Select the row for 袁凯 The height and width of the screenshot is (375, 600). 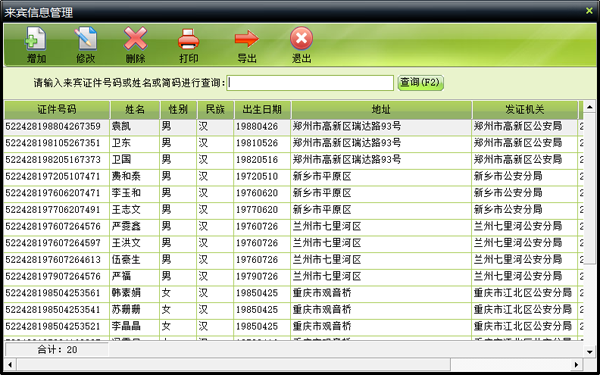coord(293,127)
